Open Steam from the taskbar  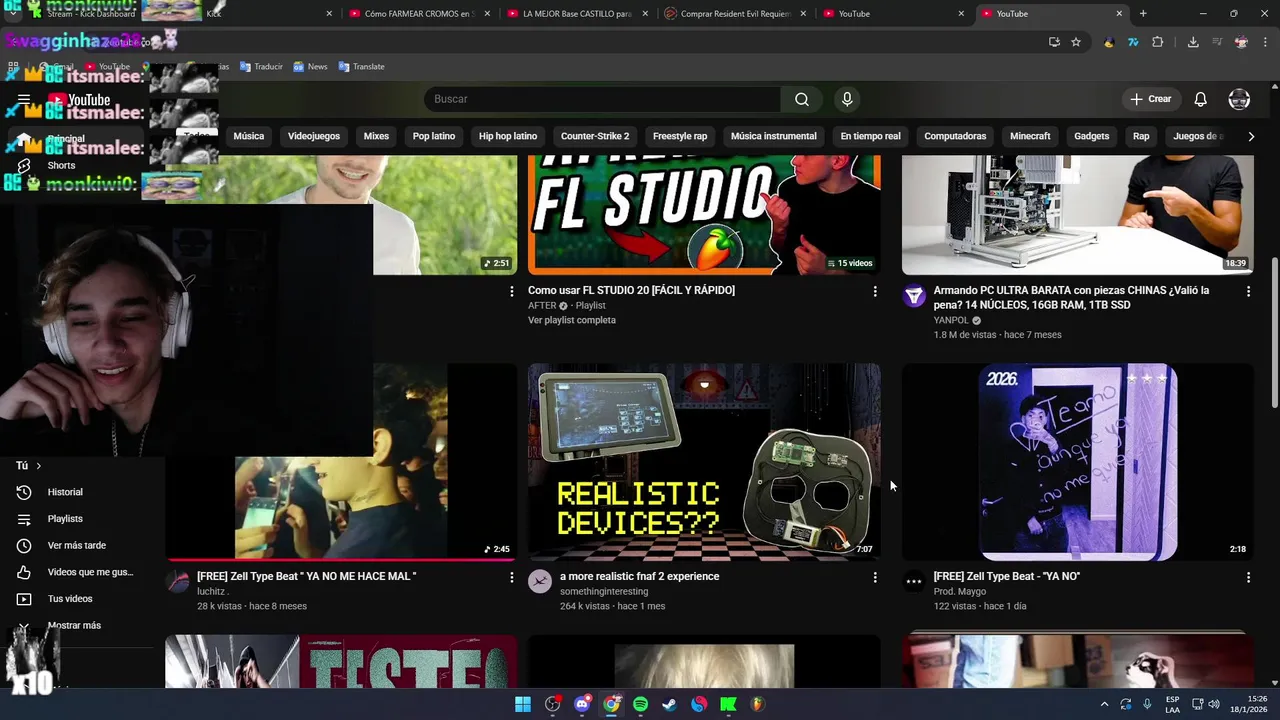[669, 704]
